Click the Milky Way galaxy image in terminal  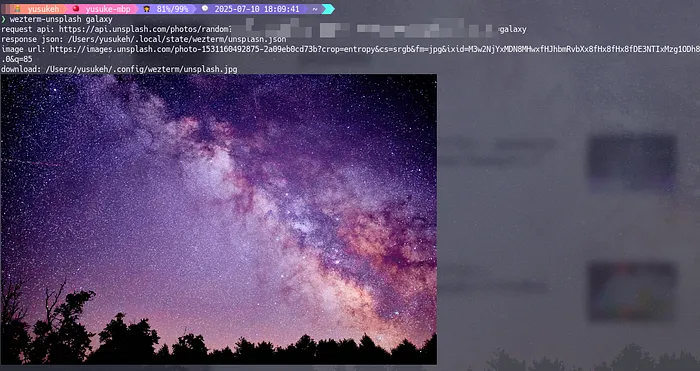point(219,219)
